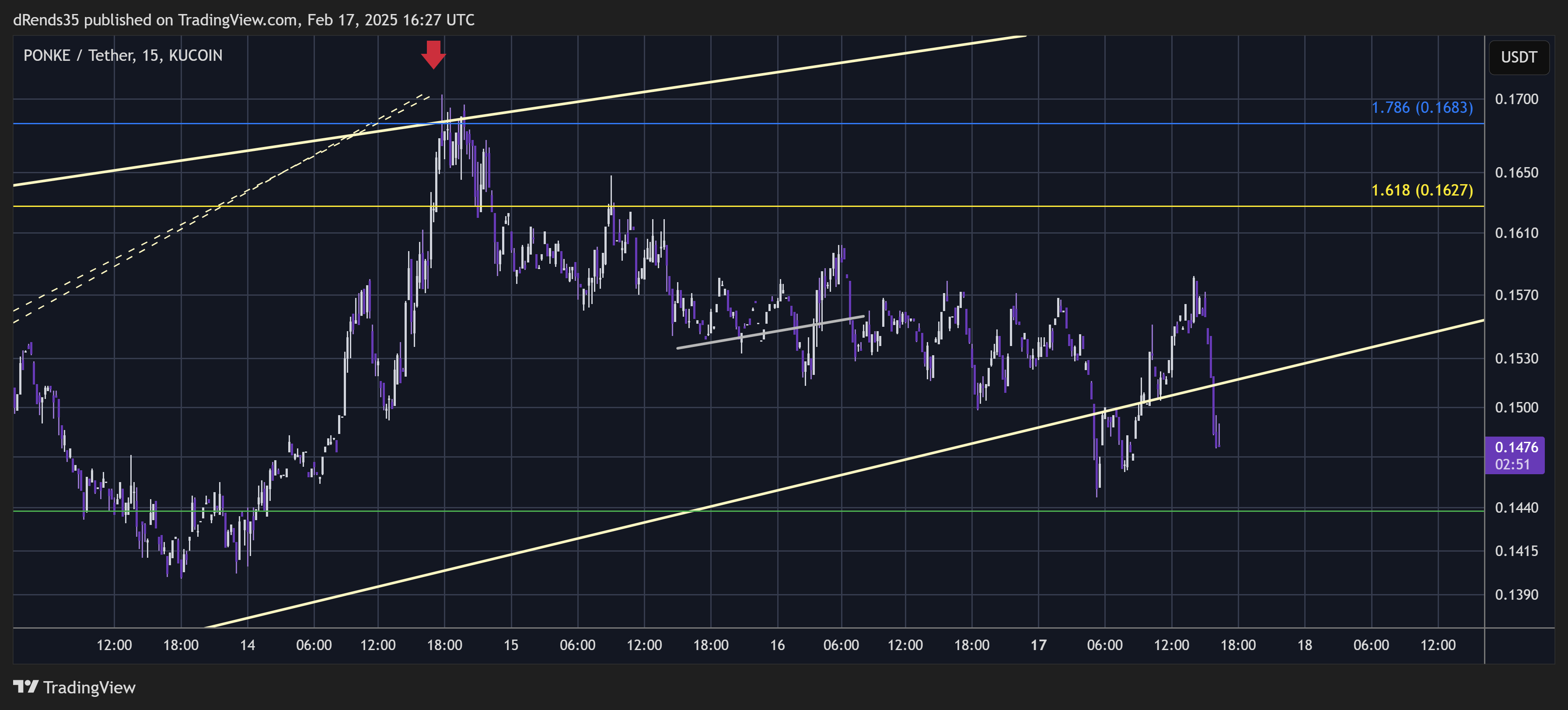Click the 0.1700 price axis label
The image size is (1568, 710).
pyautogui.click(x=1516, y=99)
